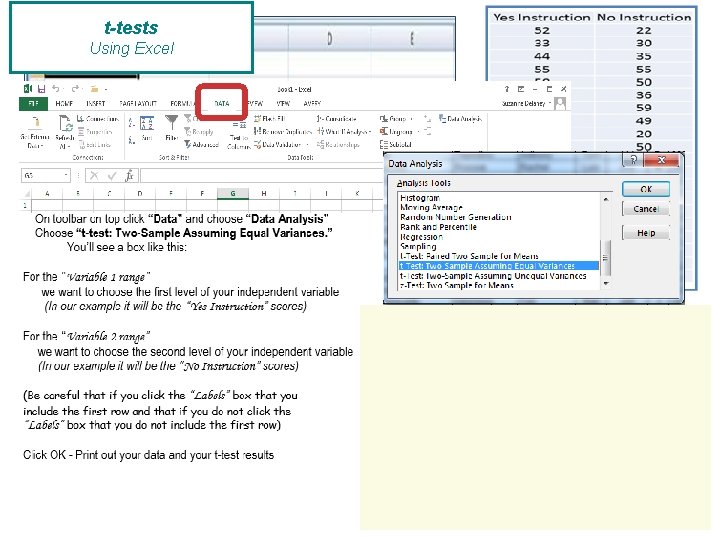Click the formula bar cancel X icon
Viewport: 720px width, 540px height.
pyautogui.click(x=94, y=175)
